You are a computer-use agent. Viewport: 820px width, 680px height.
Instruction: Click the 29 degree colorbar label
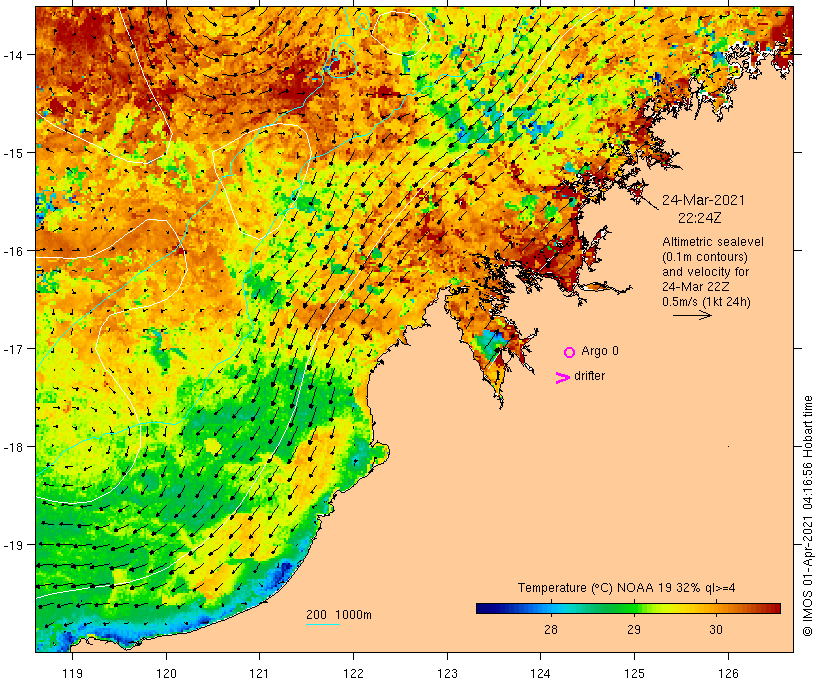(x=634, y=630)
